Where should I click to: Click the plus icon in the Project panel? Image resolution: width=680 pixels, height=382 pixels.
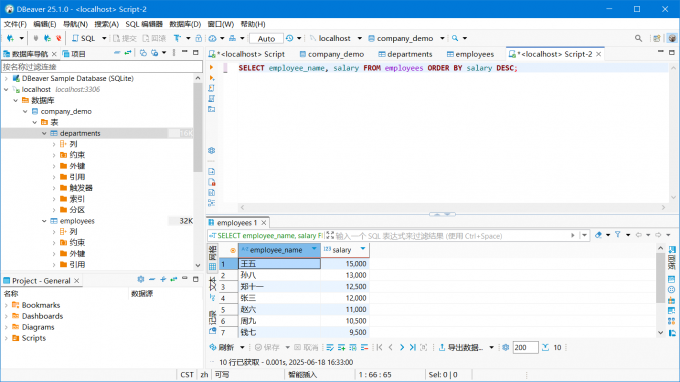163,280
